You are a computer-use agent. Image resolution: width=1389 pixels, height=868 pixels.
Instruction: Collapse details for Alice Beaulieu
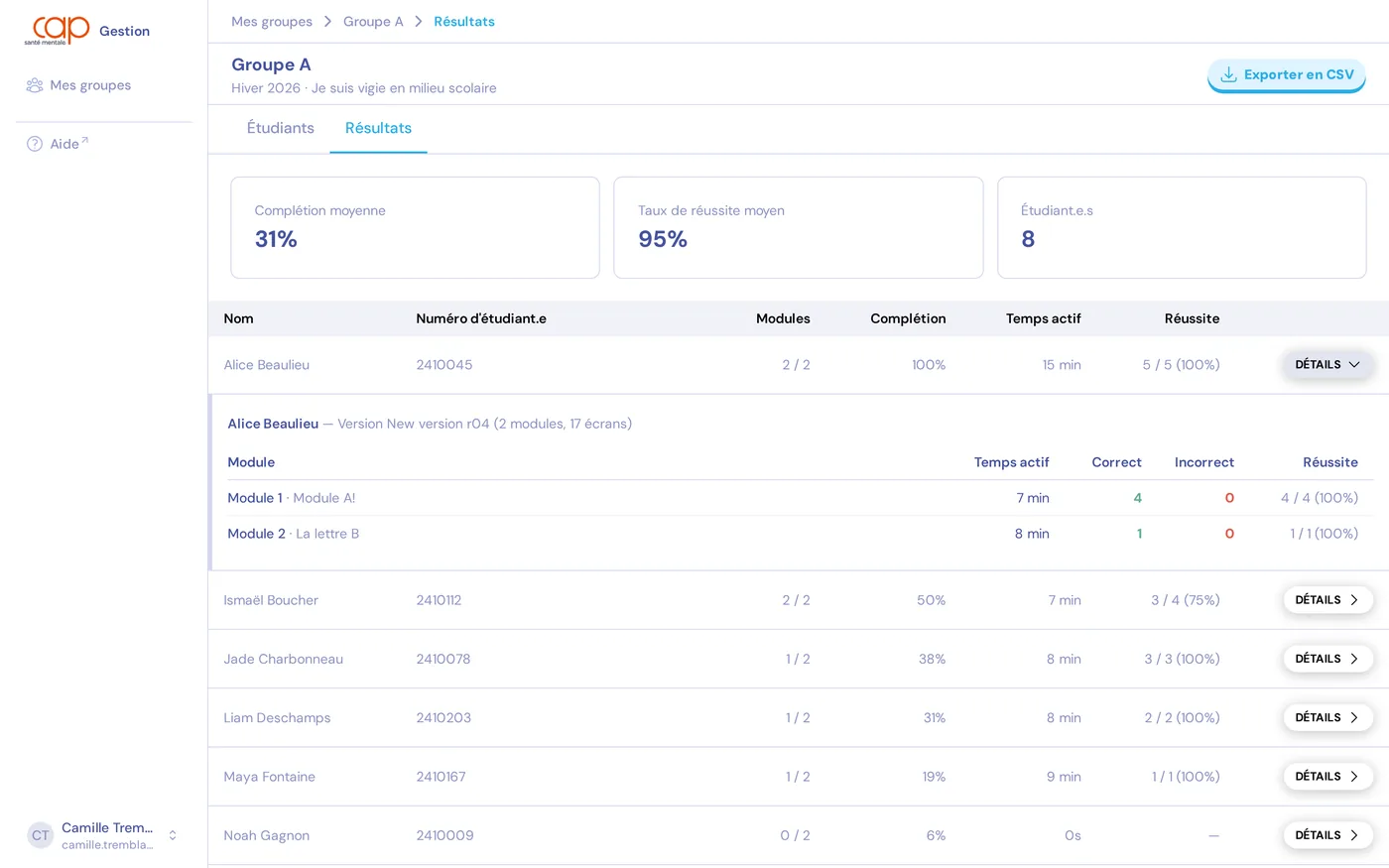(1327, 365)
